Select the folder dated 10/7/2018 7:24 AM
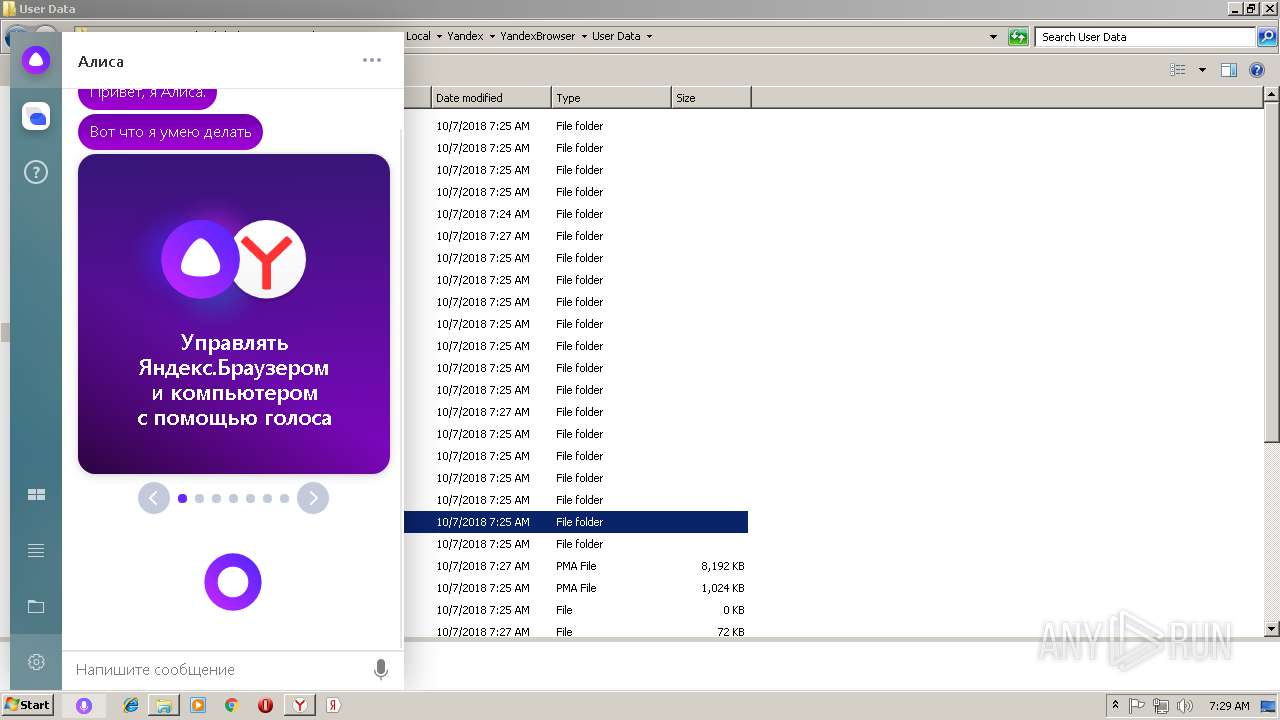Image resolution: width=1280 pixels, height=720 pixels. (x=576, y=214)
